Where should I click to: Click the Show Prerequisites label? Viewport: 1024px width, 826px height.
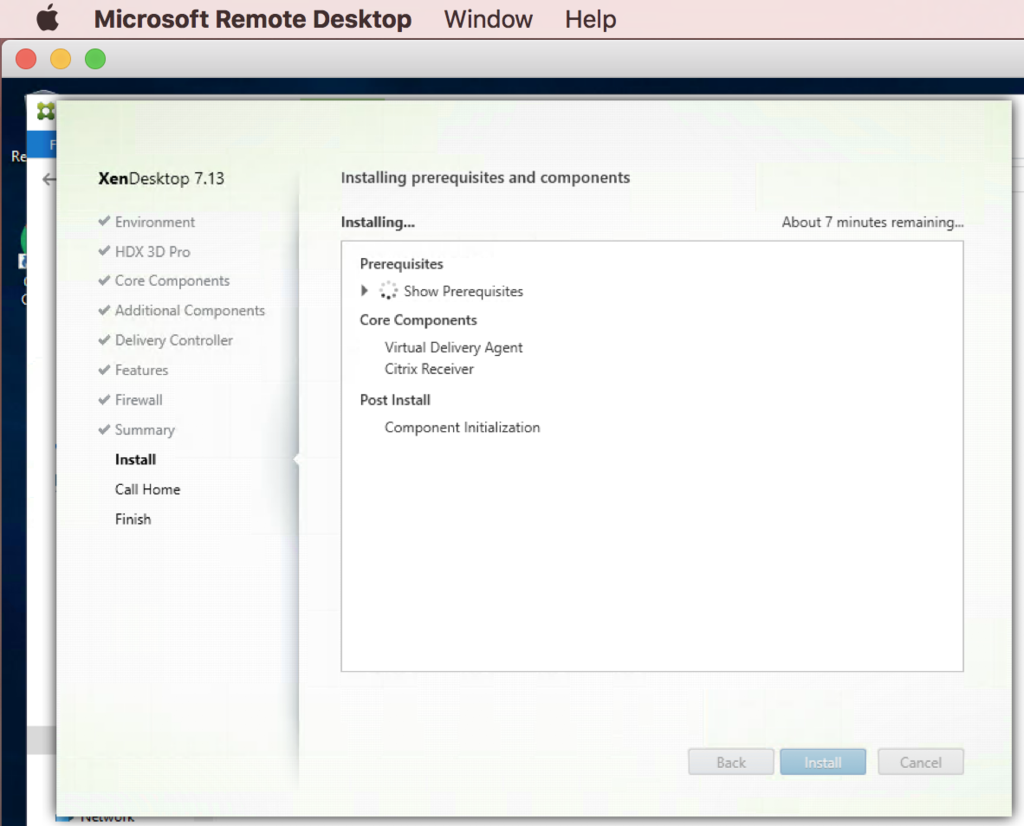pyautogui.click(x=463, y=291)
